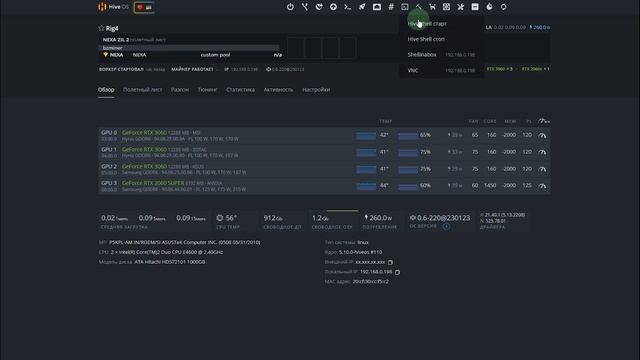The height and width of the screenshot is (360, 640).
Task: Click the kernel 5.10.0-hiveos #110 text
Action: [x=360, y=252]
